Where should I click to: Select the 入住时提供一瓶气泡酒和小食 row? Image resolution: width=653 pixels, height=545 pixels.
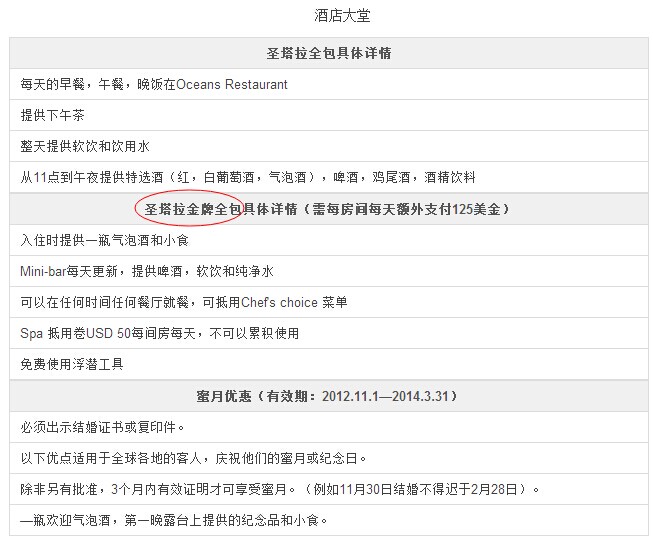coord(105,241)
